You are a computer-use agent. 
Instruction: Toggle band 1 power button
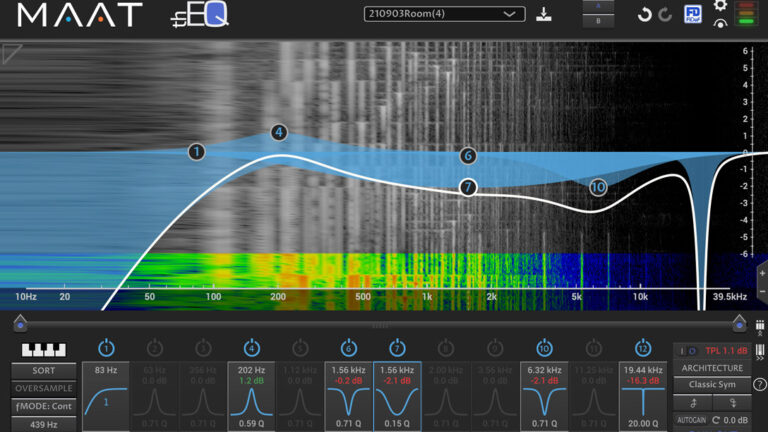tap(106, 348)
